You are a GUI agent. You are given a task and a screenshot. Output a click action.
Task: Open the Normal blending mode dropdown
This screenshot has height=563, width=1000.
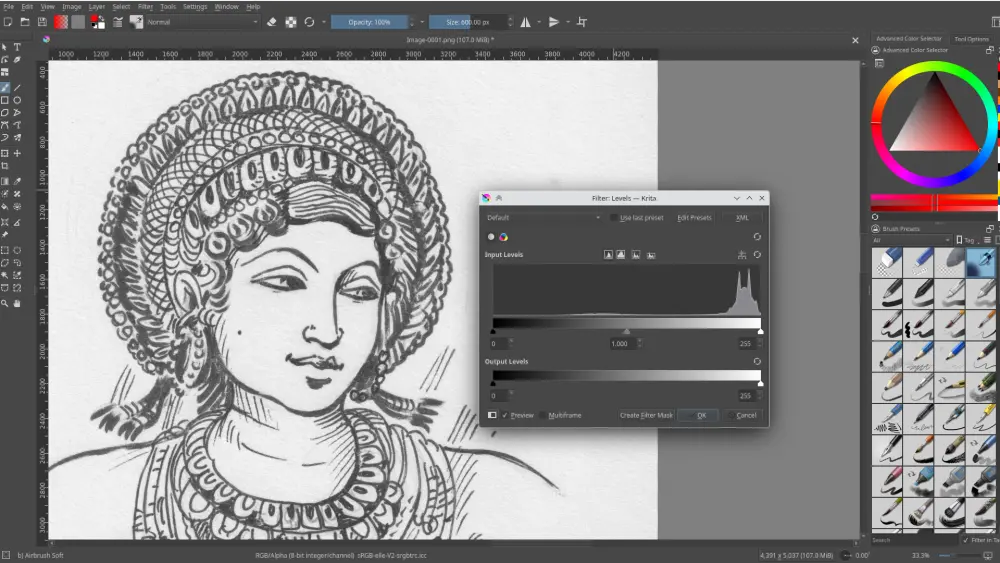pyautogui.click(x=202, y=22)
